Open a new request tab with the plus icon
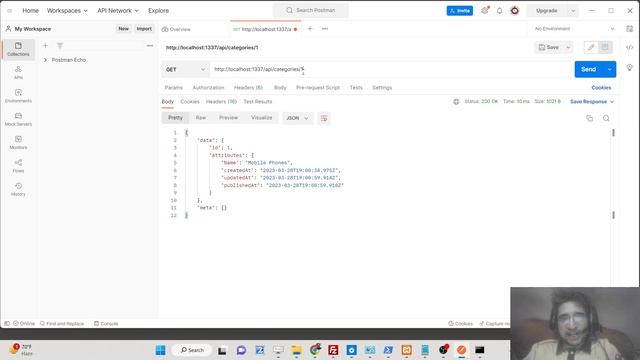640x360 pixels. point(310,29)
